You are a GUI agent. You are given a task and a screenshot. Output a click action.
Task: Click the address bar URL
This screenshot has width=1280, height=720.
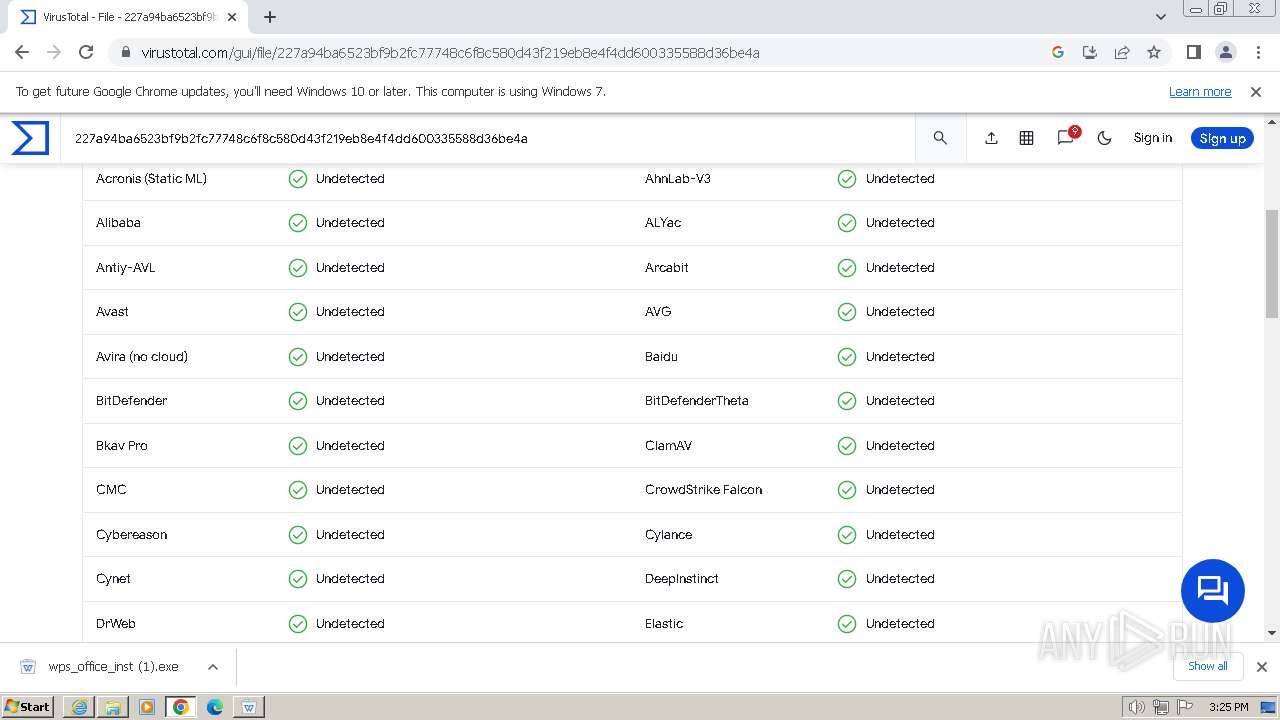[450, 52]
